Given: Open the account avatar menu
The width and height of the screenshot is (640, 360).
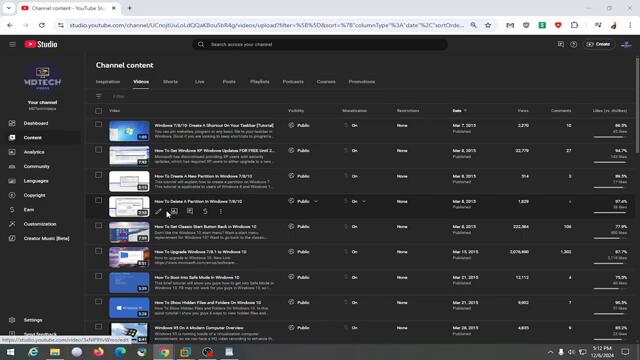Looking at the screenshot, I should (x=626, y=44).
